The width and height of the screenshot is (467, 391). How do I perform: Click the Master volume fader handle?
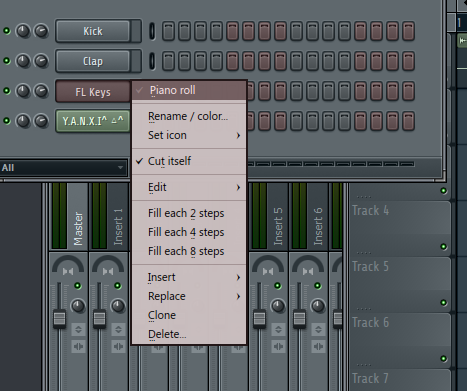(x=60, y=319)
